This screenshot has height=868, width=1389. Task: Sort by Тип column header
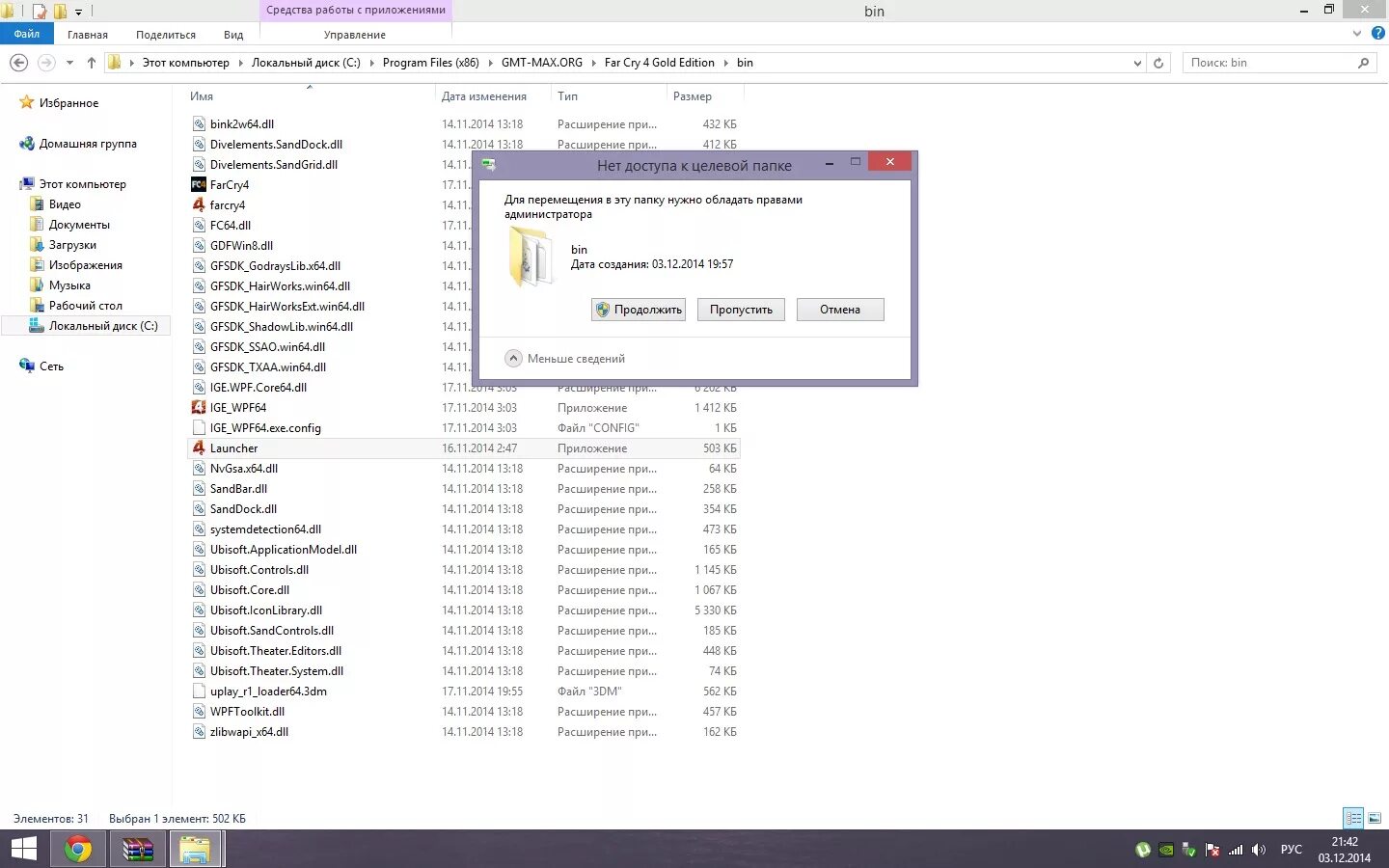coord(568,96)
